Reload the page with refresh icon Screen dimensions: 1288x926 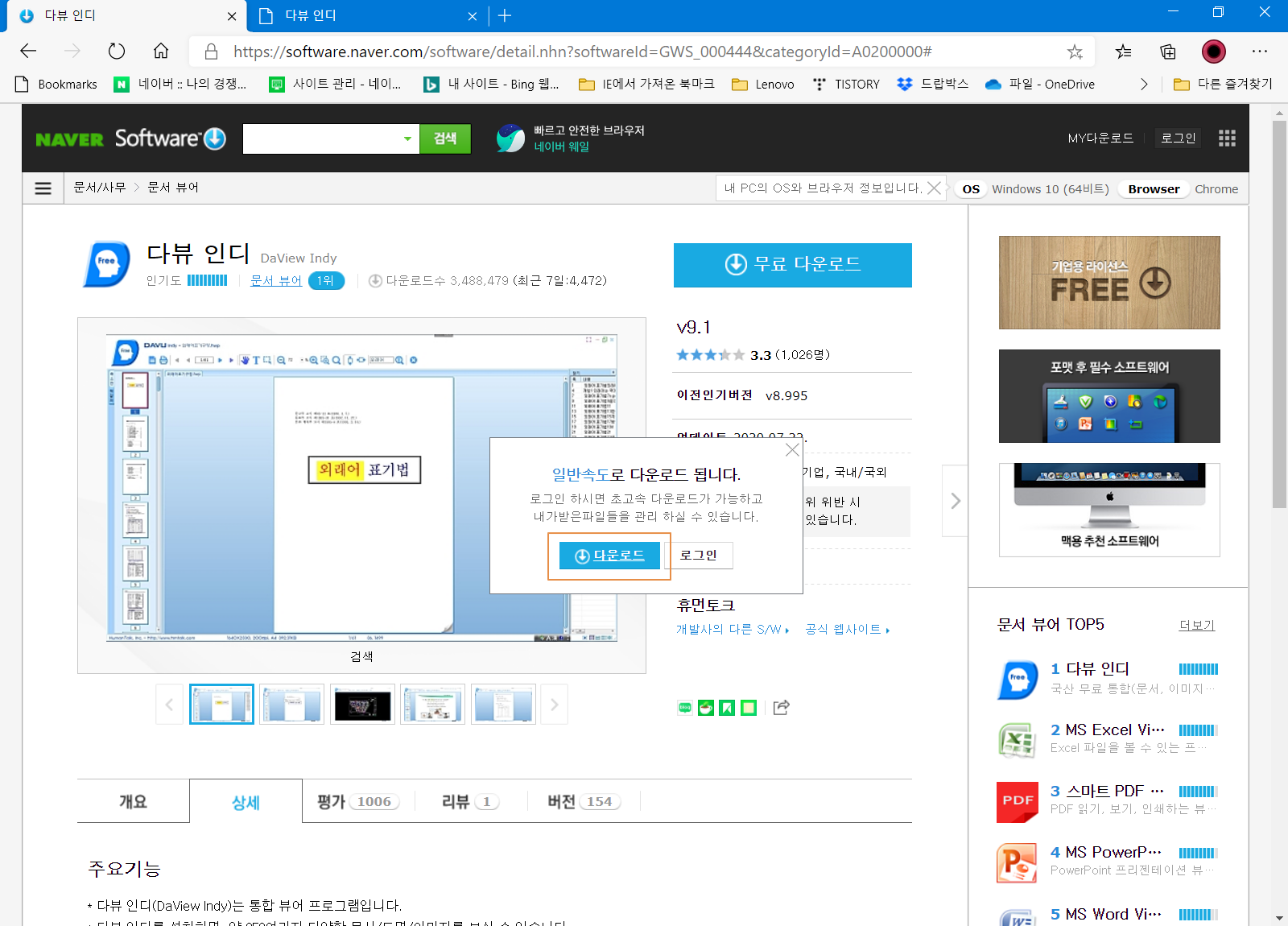117,52
